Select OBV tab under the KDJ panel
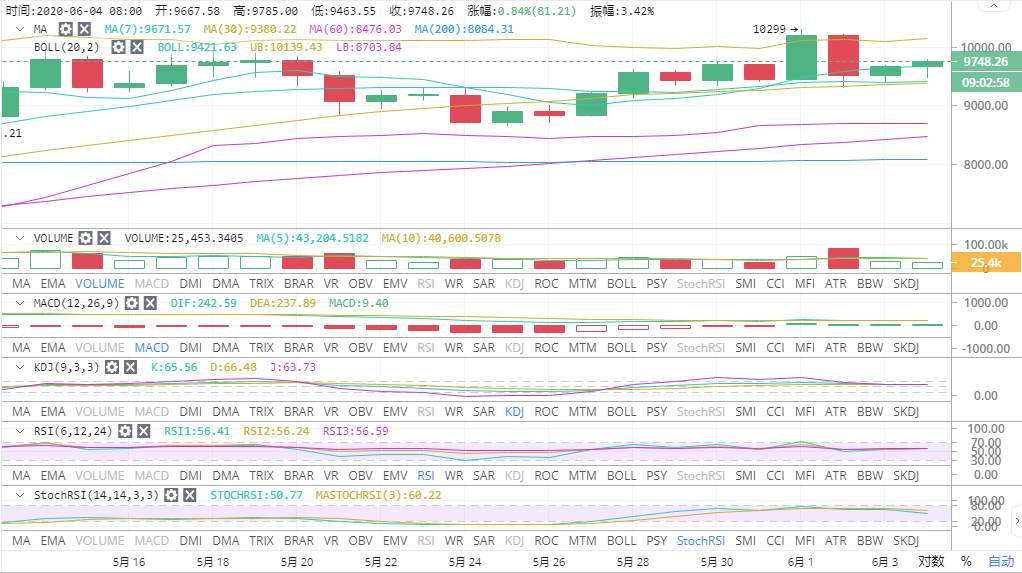 tap(360, 412)
